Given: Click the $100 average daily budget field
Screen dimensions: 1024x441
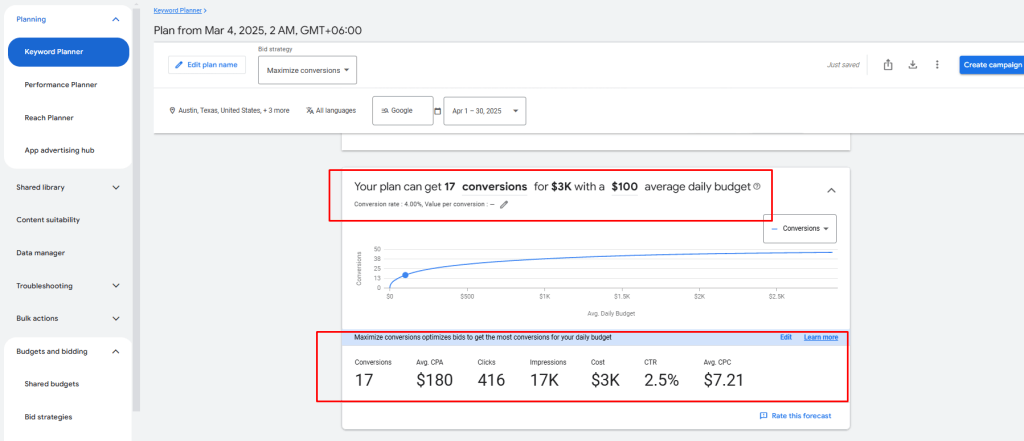Looking at the screenshot, I should coord(625,186).
